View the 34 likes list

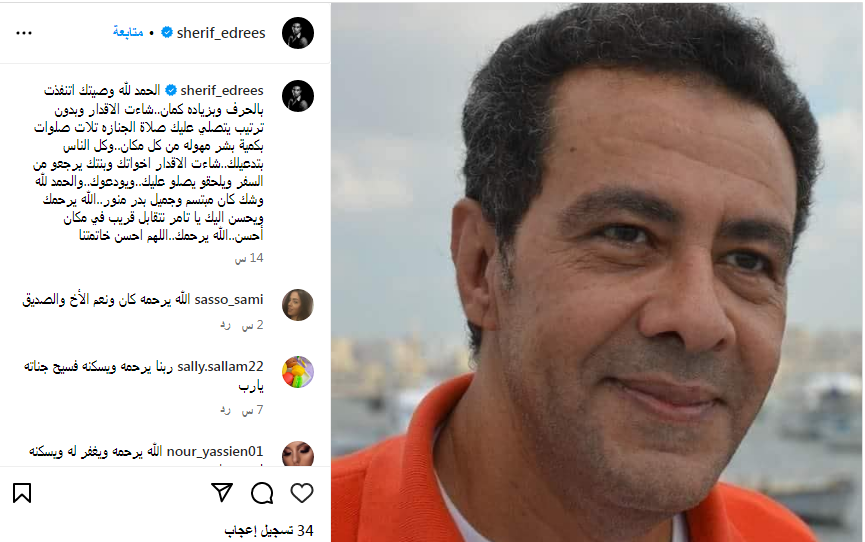click(x=269, y=530)
